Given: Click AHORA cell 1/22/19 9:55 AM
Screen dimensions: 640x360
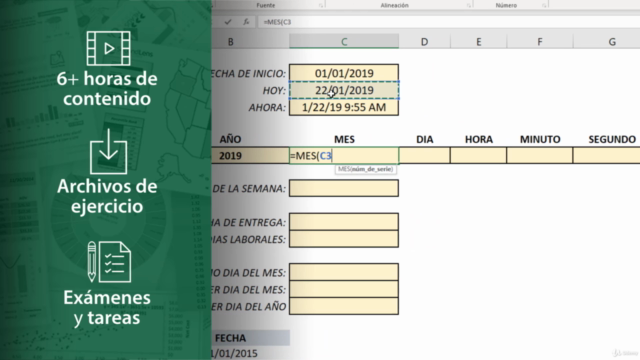Looking at the screenshot, I should (x=344, y=107).
